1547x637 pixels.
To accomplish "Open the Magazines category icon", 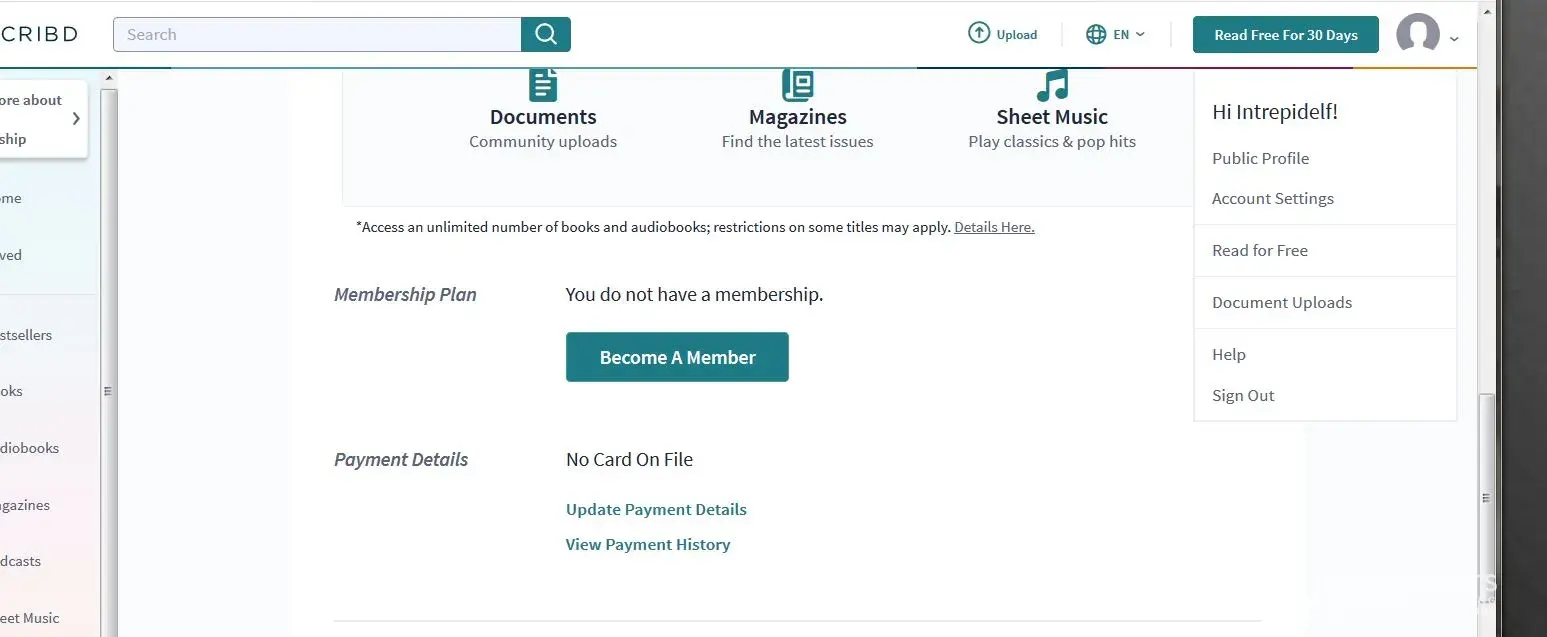I will pos(798,84).
